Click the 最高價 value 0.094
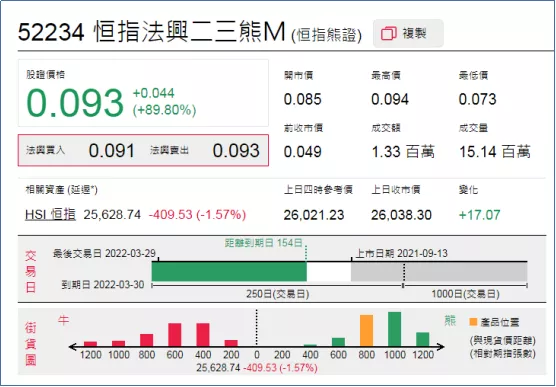Viewport: 556px width, 387px height. pyautogui.click(x=390, y=99)
